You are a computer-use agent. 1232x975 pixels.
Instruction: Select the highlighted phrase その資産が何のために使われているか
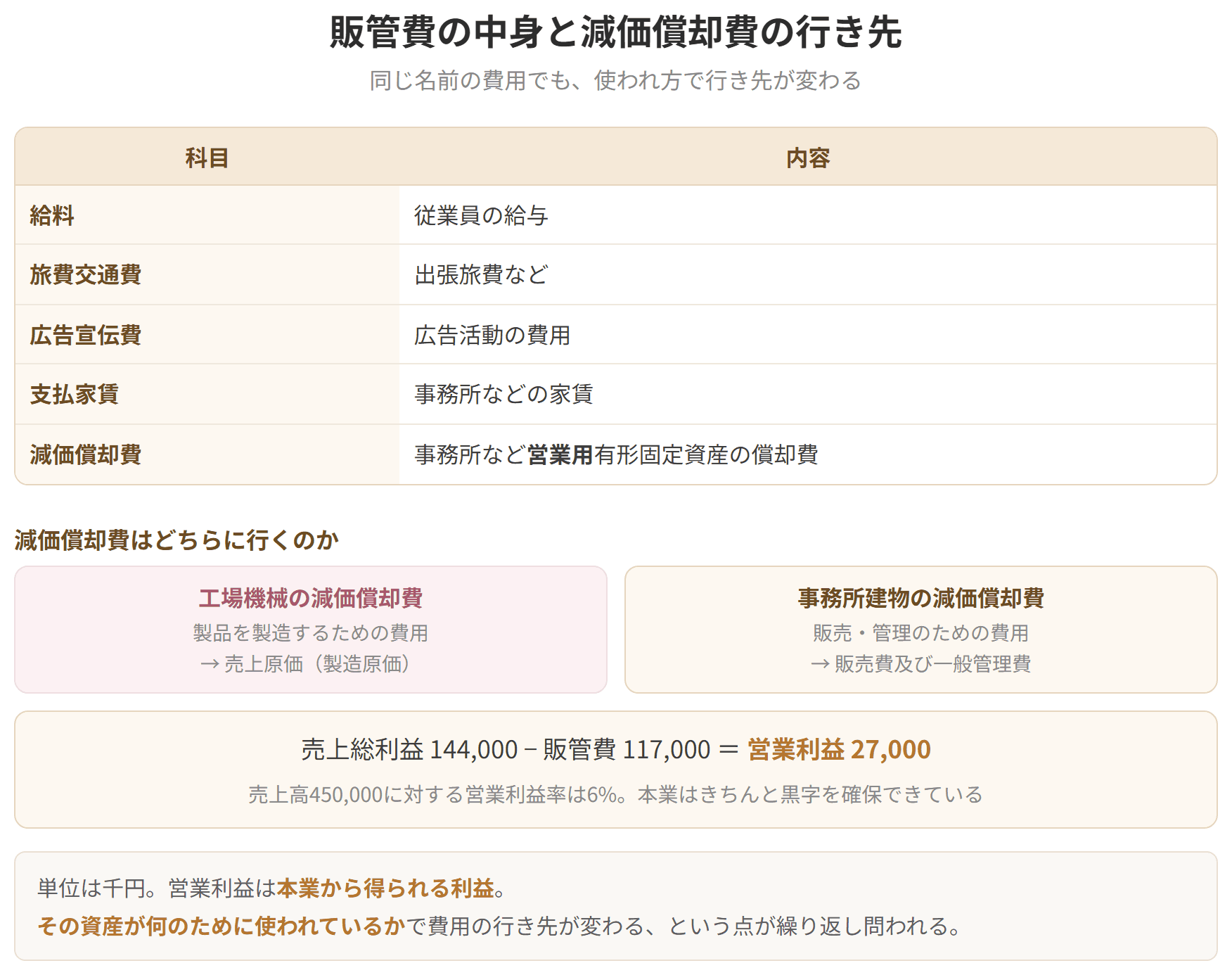pyautogui.click(x=222, y=926)
